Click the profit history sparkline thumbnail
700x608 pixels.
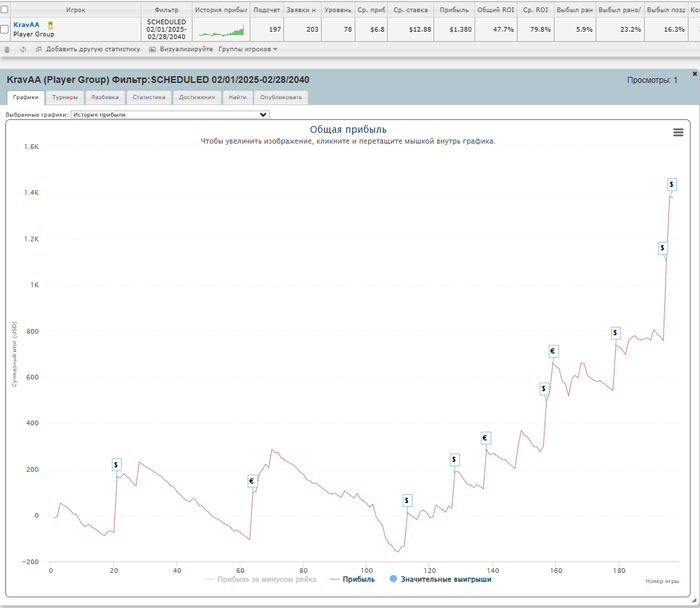220,30
